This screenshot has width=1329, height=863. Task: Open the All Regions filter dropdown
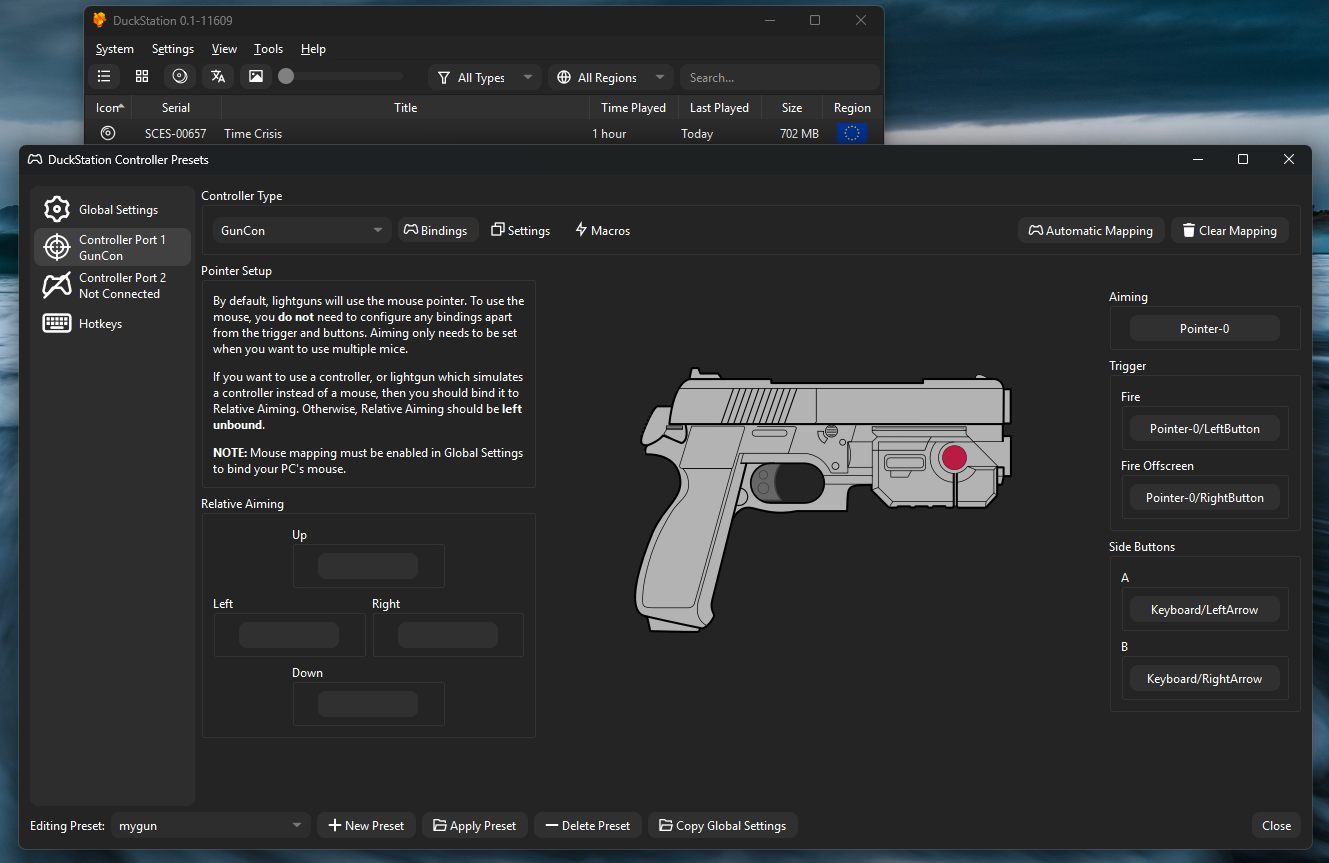coord(611,77)
